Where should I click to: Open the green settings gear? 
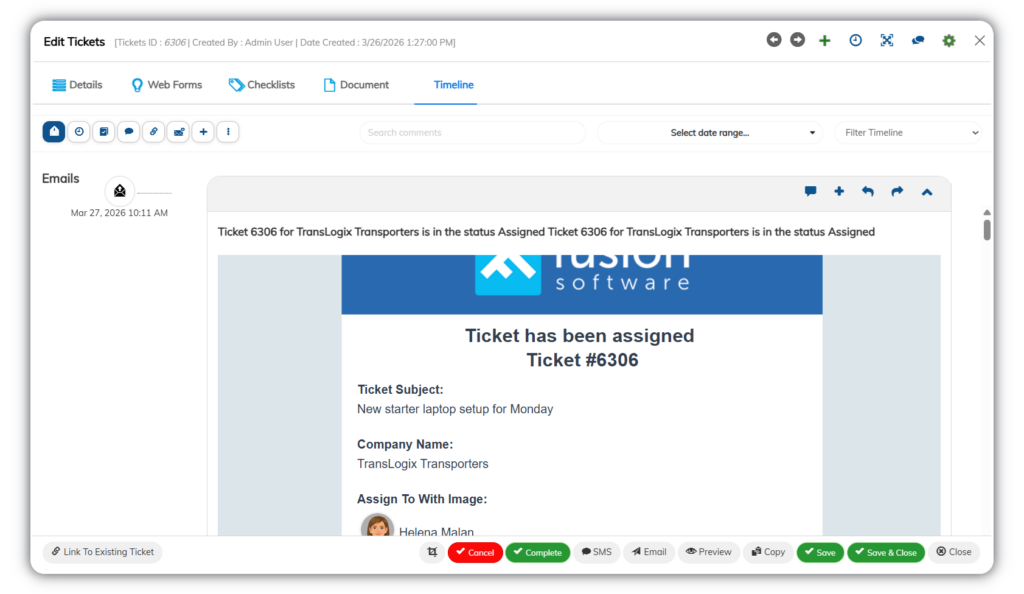949,40
